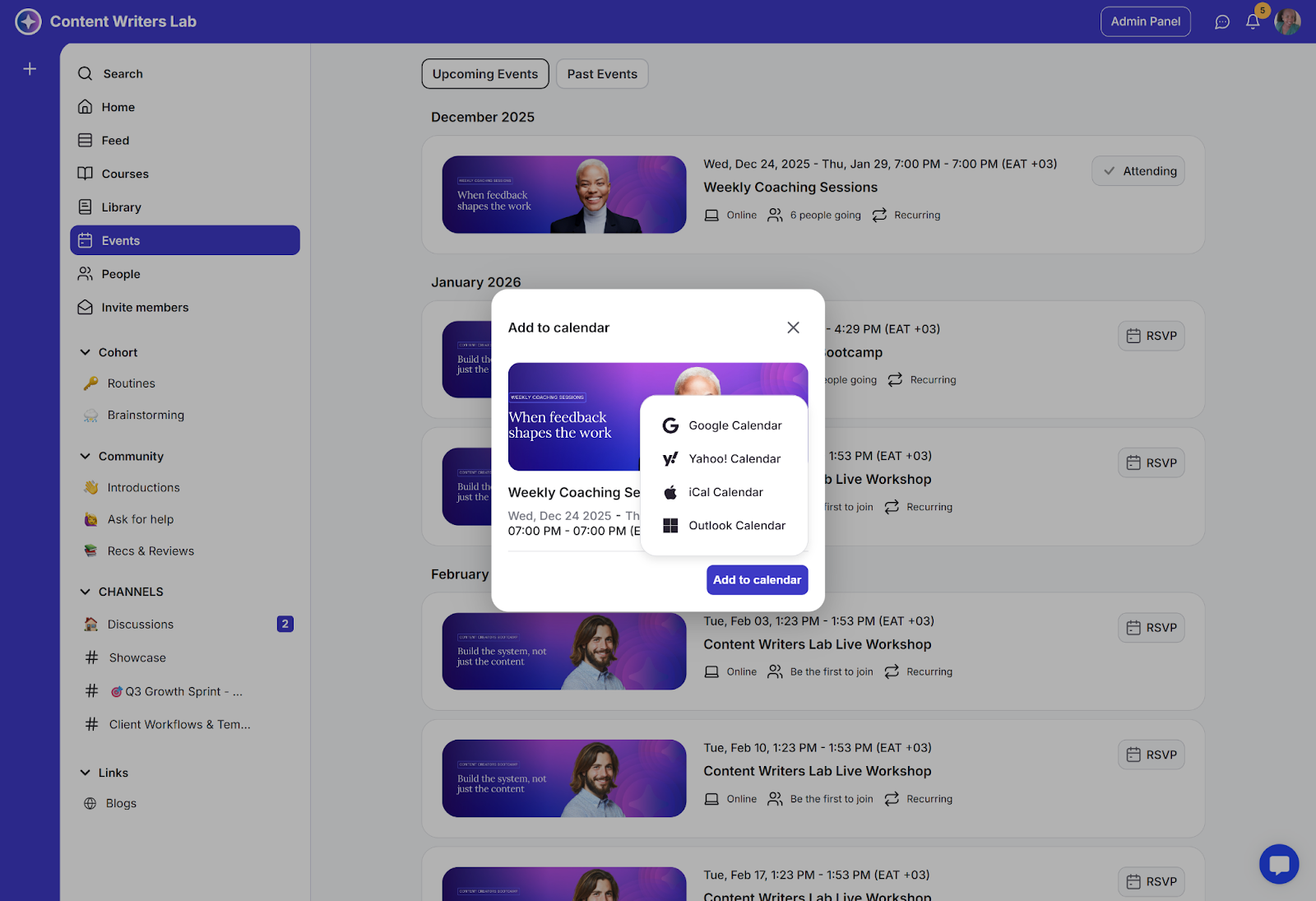Viewport: 1316px width, 901px height.
Task: Click the Introductions waving hand icon
Action: coord(90,487)
